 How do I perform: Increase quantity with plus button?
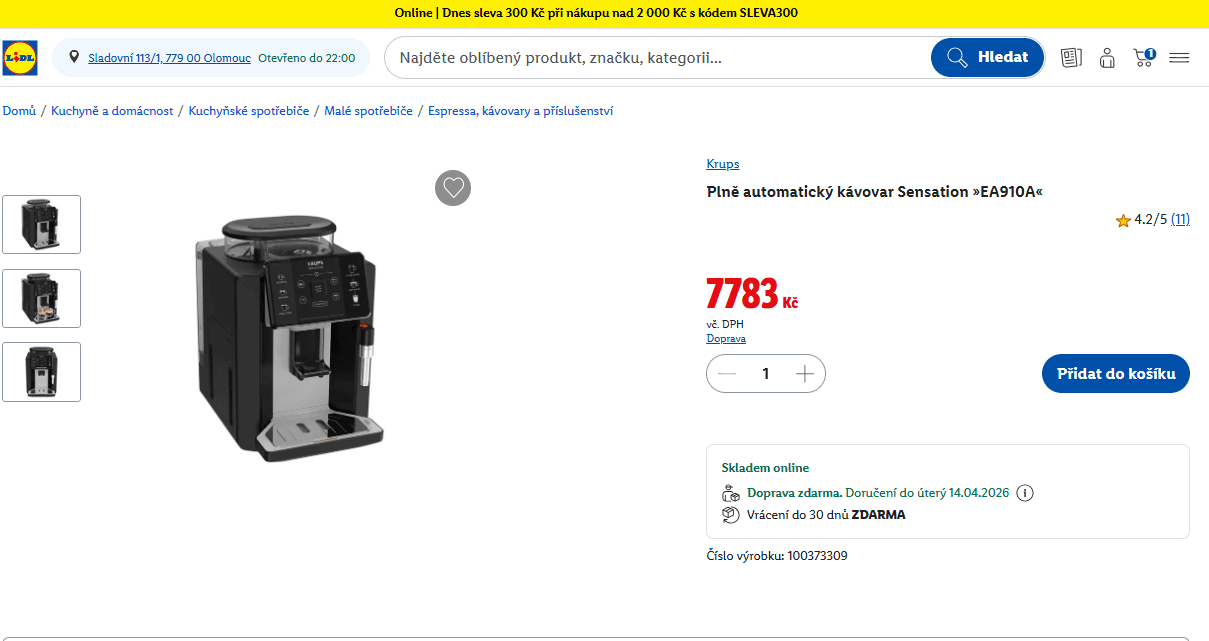tap(805, 374)
